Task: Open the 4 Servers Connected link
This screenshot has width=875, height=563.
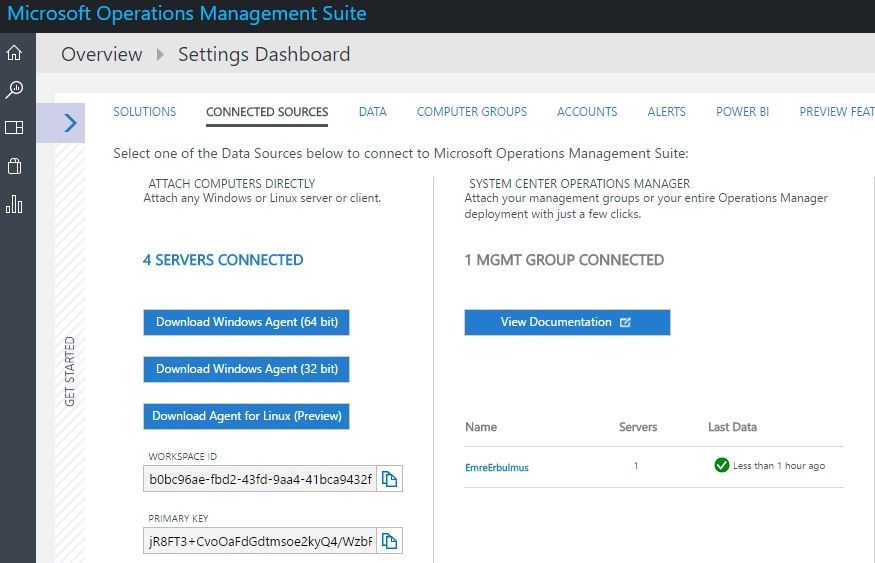Action: click(x=223, y=260)
